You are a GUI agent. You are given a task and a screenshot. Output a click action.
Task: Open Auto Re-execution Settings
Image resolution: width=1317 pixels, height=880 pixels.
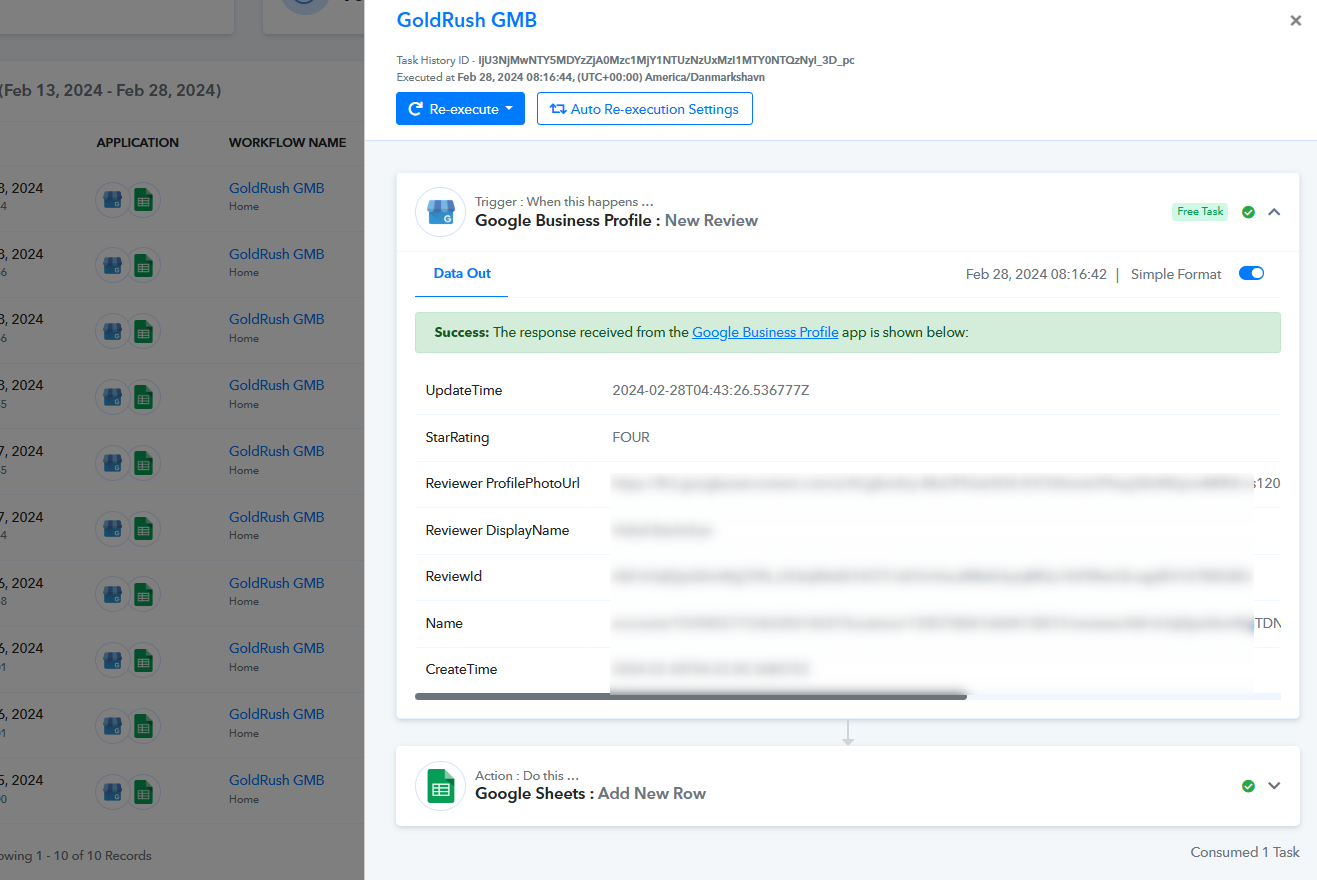pyautogui.click(x=645, y=109)
